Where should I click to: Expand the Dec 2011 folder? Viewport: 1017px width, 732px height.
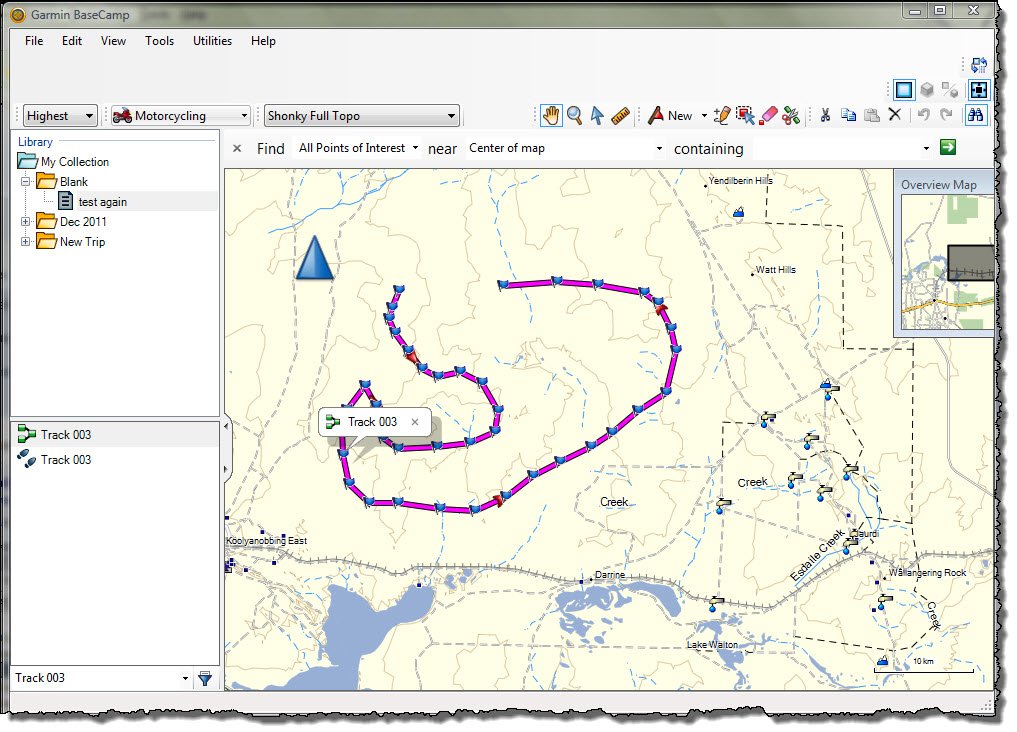[25, 222]
